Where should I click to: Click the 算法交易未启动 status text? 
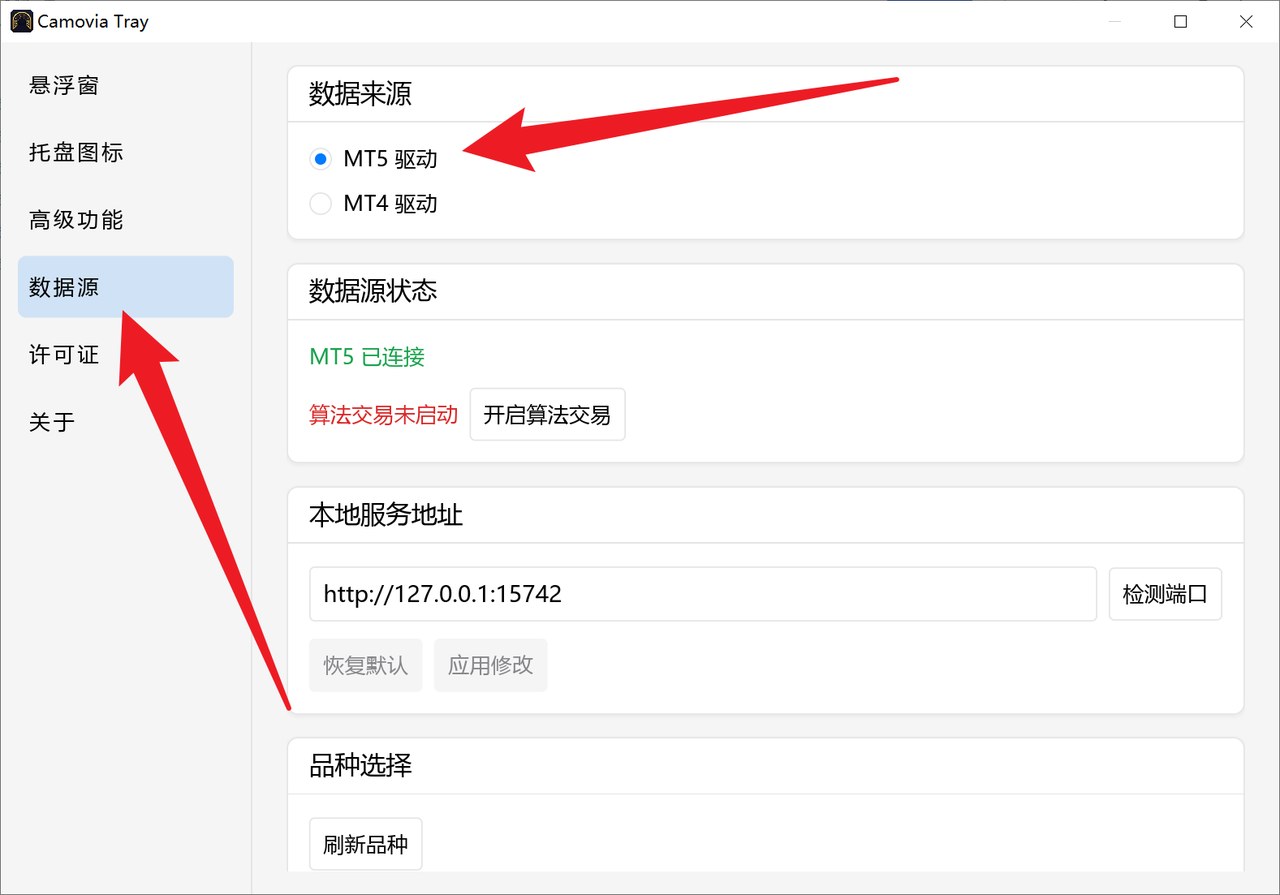383,415
